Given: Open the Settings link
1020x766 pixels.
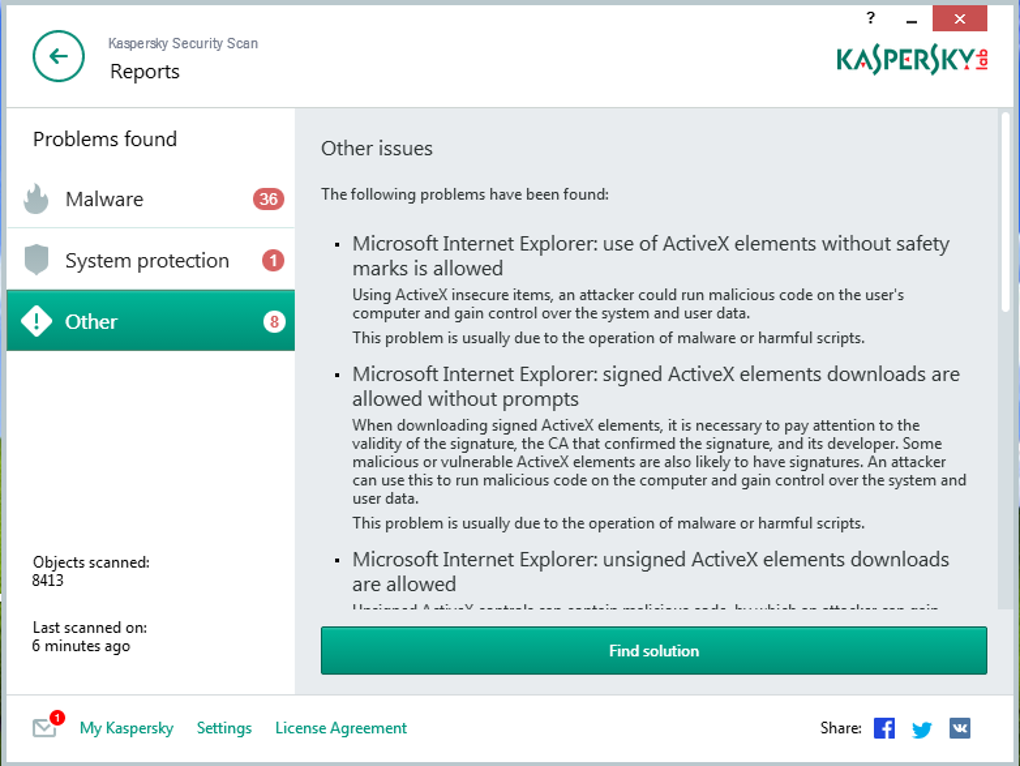Looking at the screenshot, I should tap(224, 728).
